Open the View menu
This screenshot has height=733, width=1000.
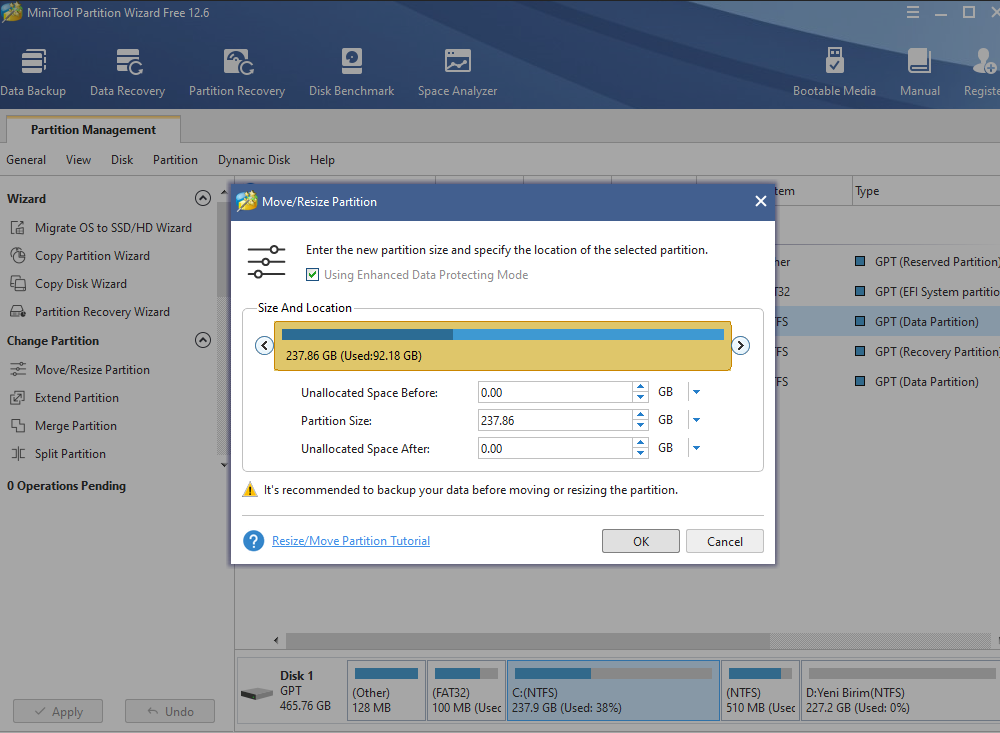point(78,160)
